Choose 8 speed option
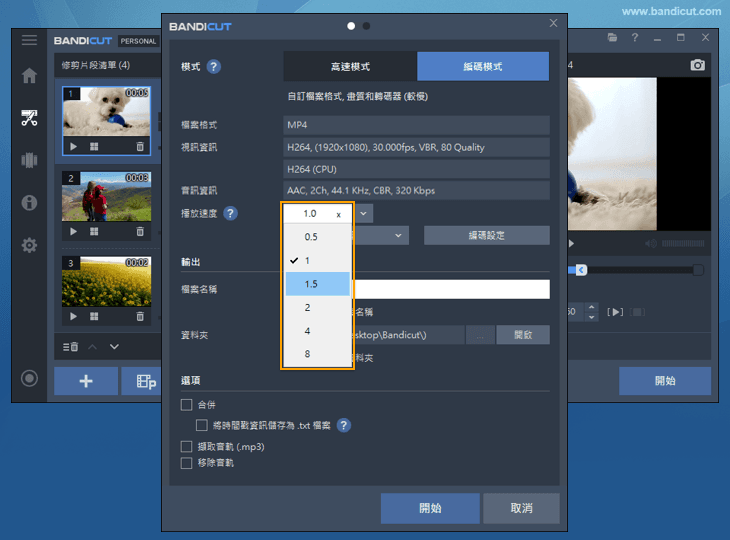This screenshot has width=730, height=540. coord(318,354)
